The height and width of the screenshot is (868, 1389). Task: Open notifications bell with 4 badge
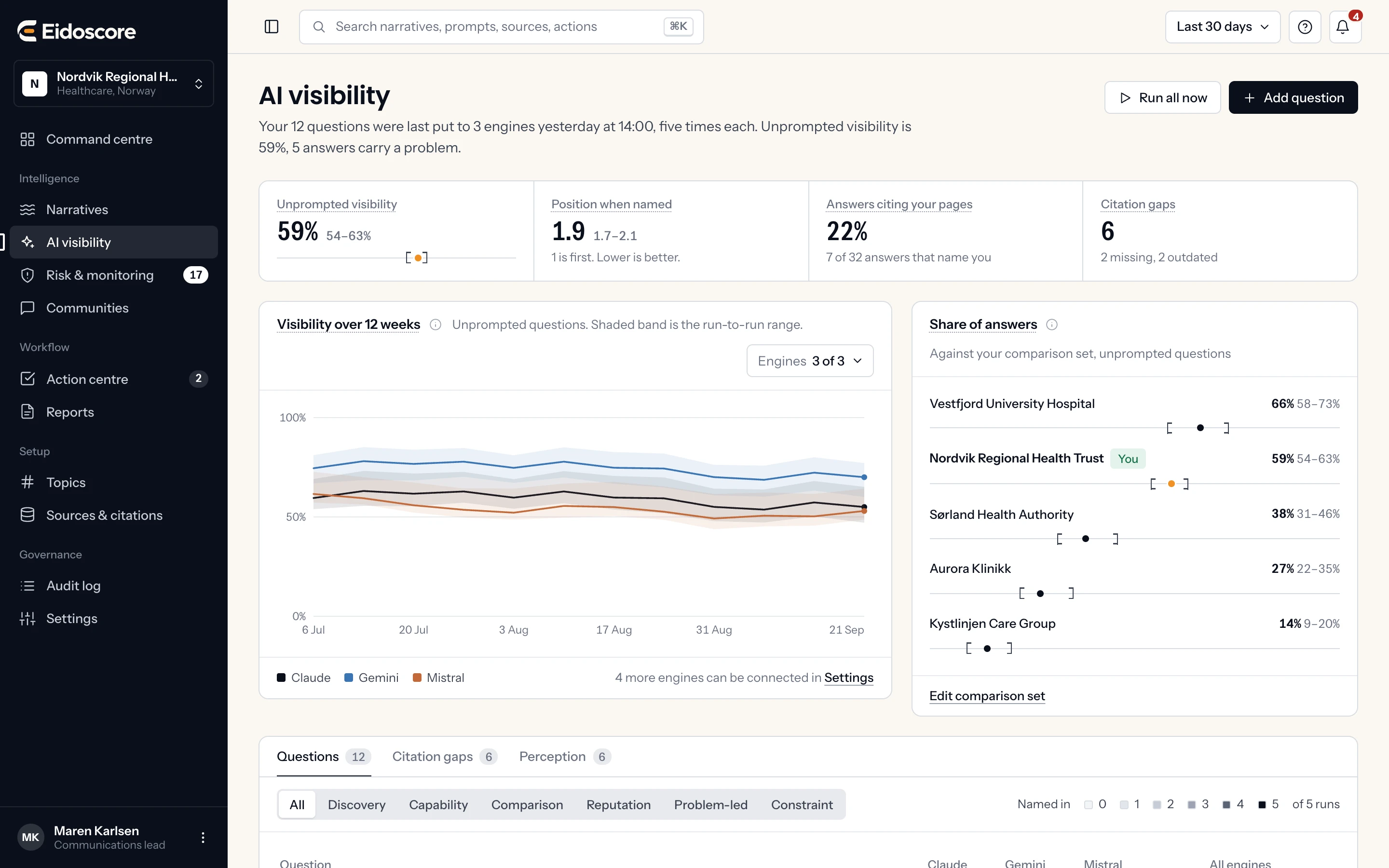[x=1345, y=27]
